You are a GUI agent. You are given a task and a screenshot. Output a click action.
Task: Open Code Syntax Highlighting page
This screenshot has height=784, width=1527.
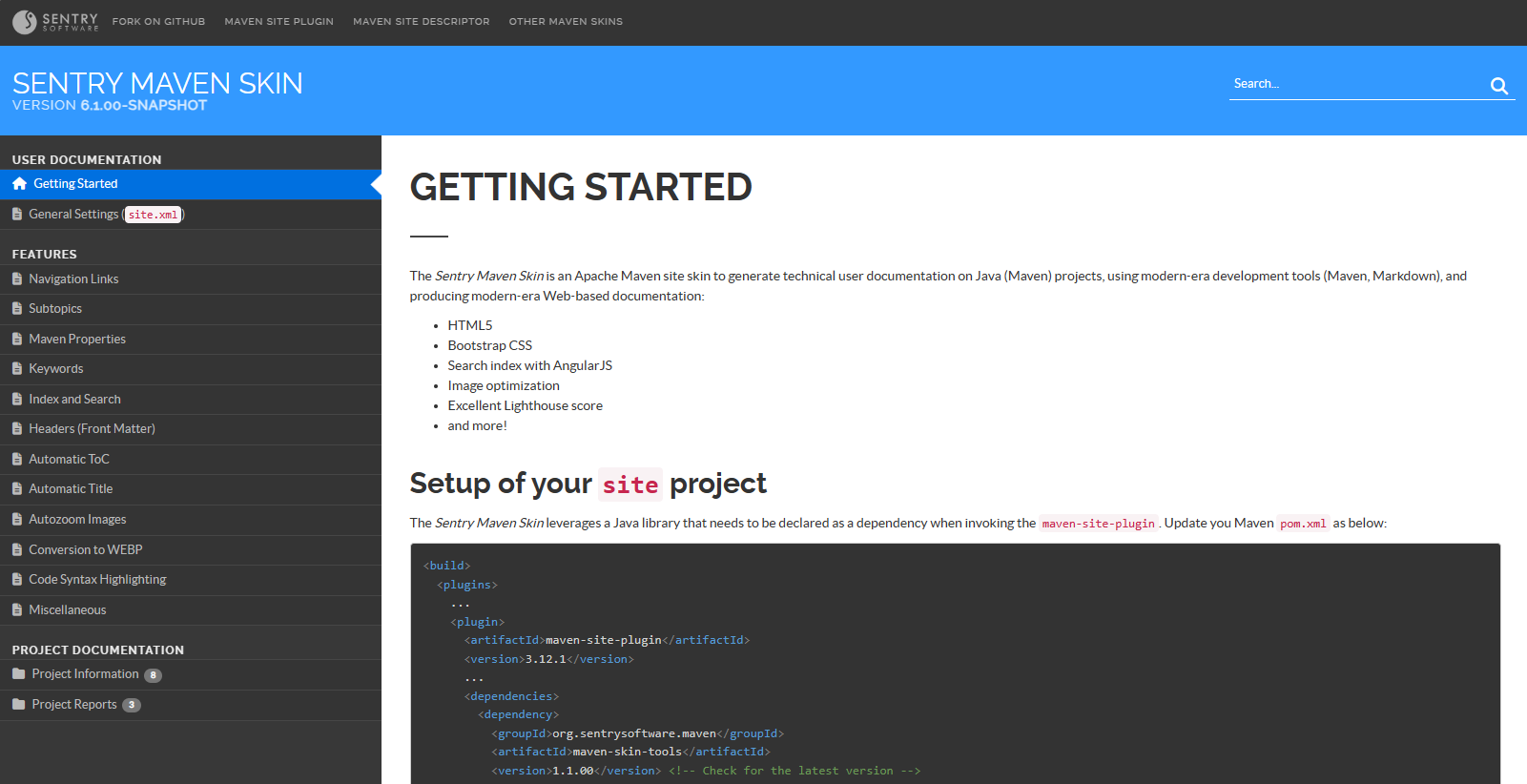click(191, 580)
